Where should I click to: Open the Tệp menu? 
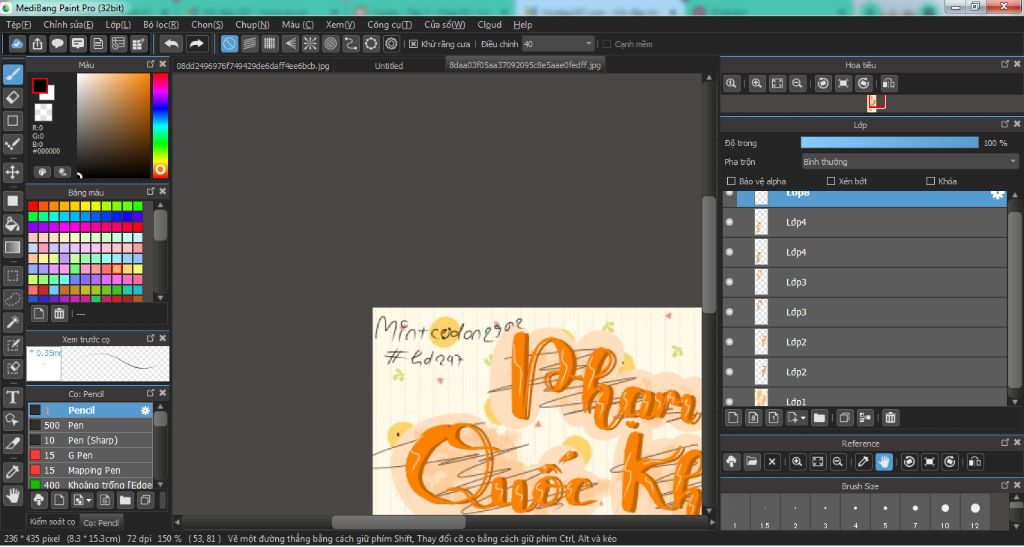pos(18,25)
